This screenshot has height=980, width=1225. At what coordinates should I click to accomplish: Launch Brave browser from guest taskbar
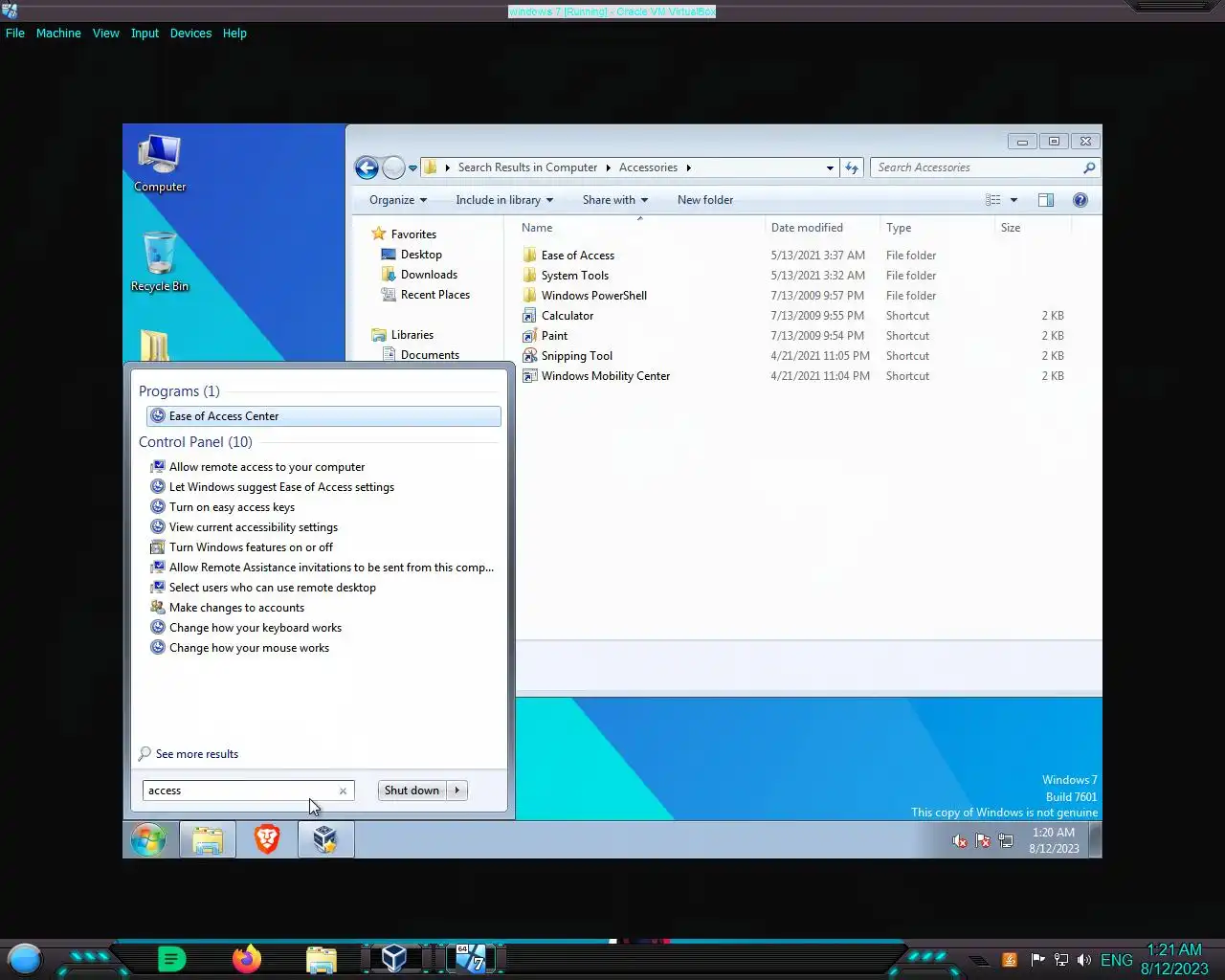click(267, 839)
